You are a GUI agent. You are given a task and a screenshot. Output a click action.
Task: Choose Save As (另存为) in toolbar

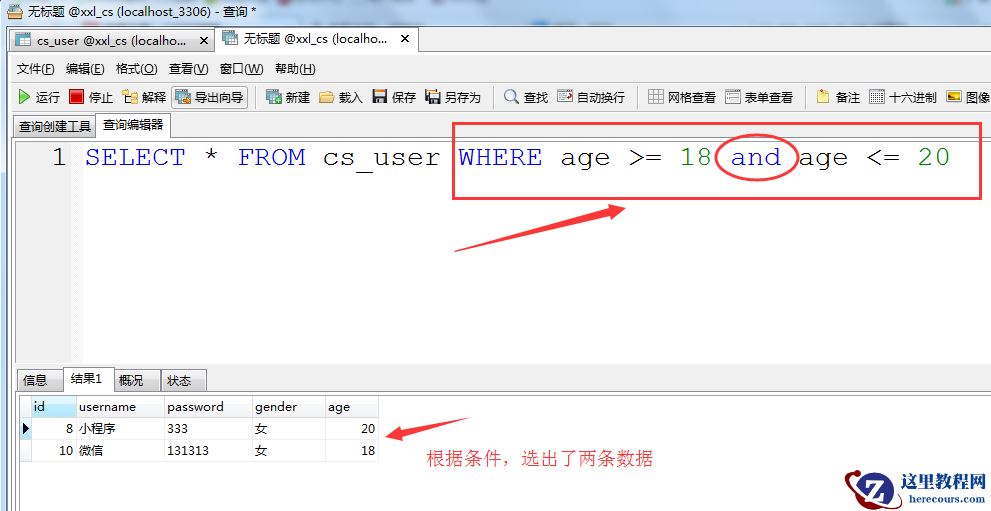(x=453, y=97)
